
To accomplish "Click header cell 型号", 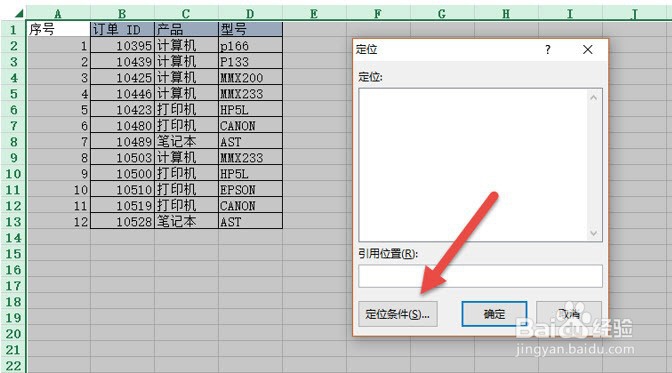I will [x=250, y=30].
